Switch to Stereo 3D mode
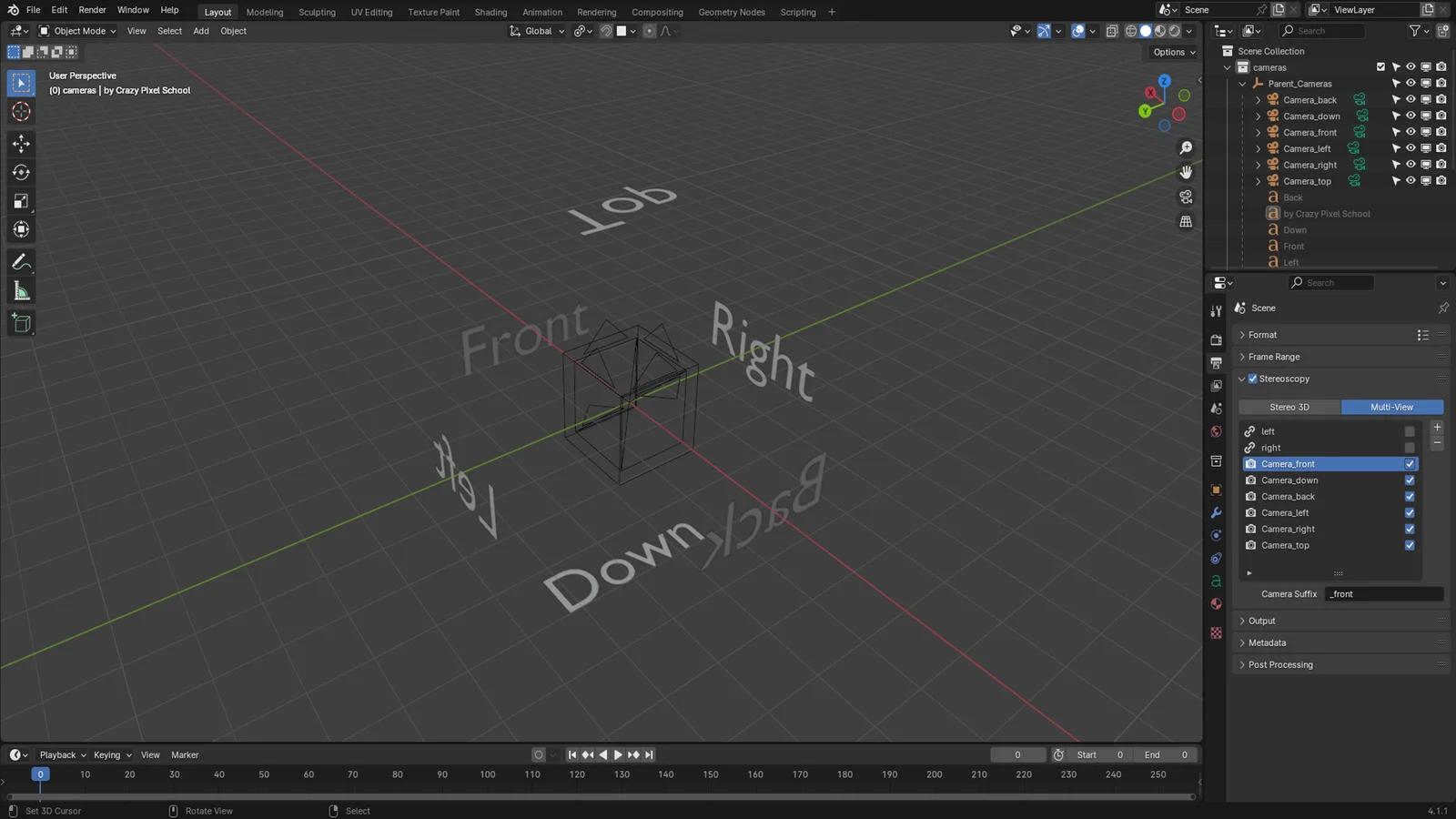Screen dimensions: 1456x819 [1289, 407]
